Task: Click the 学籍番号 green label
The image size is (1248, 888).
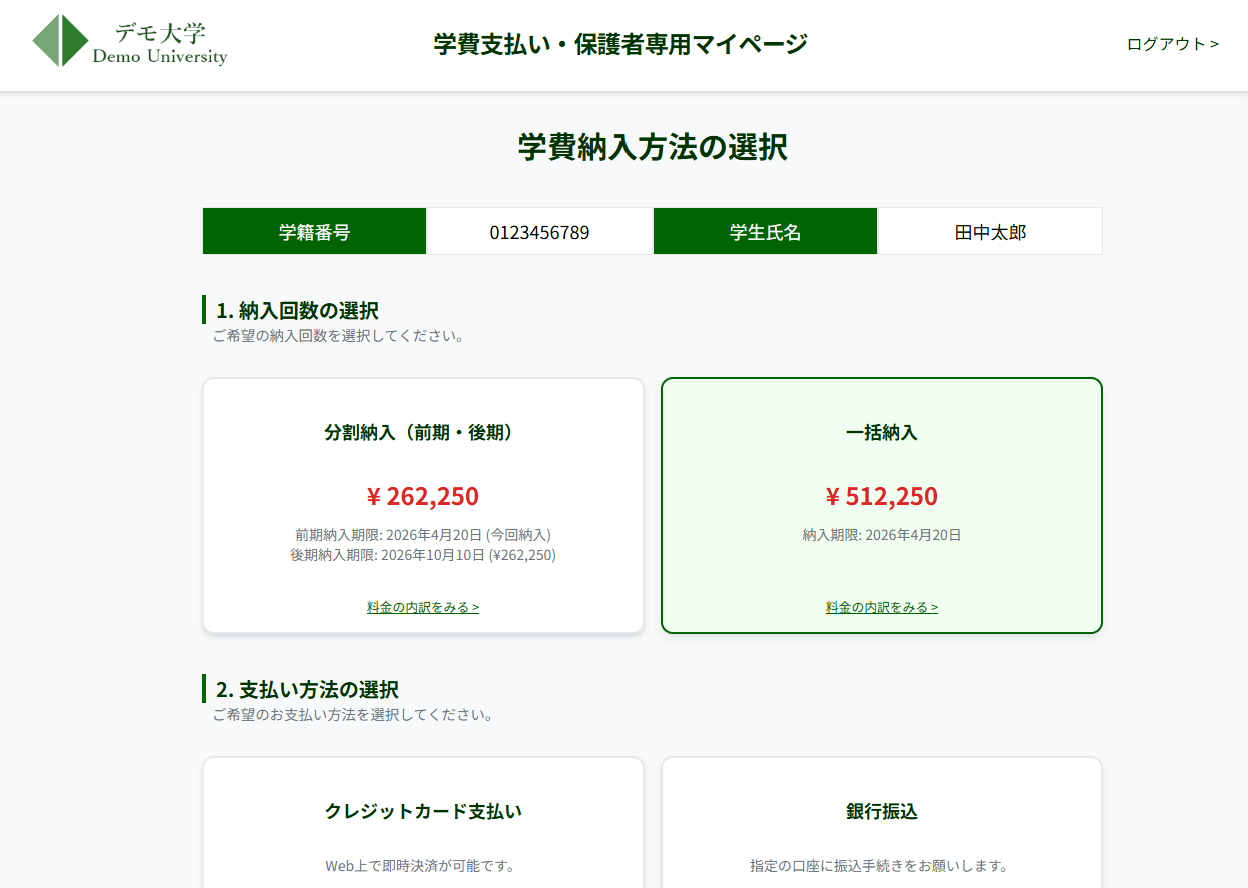Action: tap(314, 231)
